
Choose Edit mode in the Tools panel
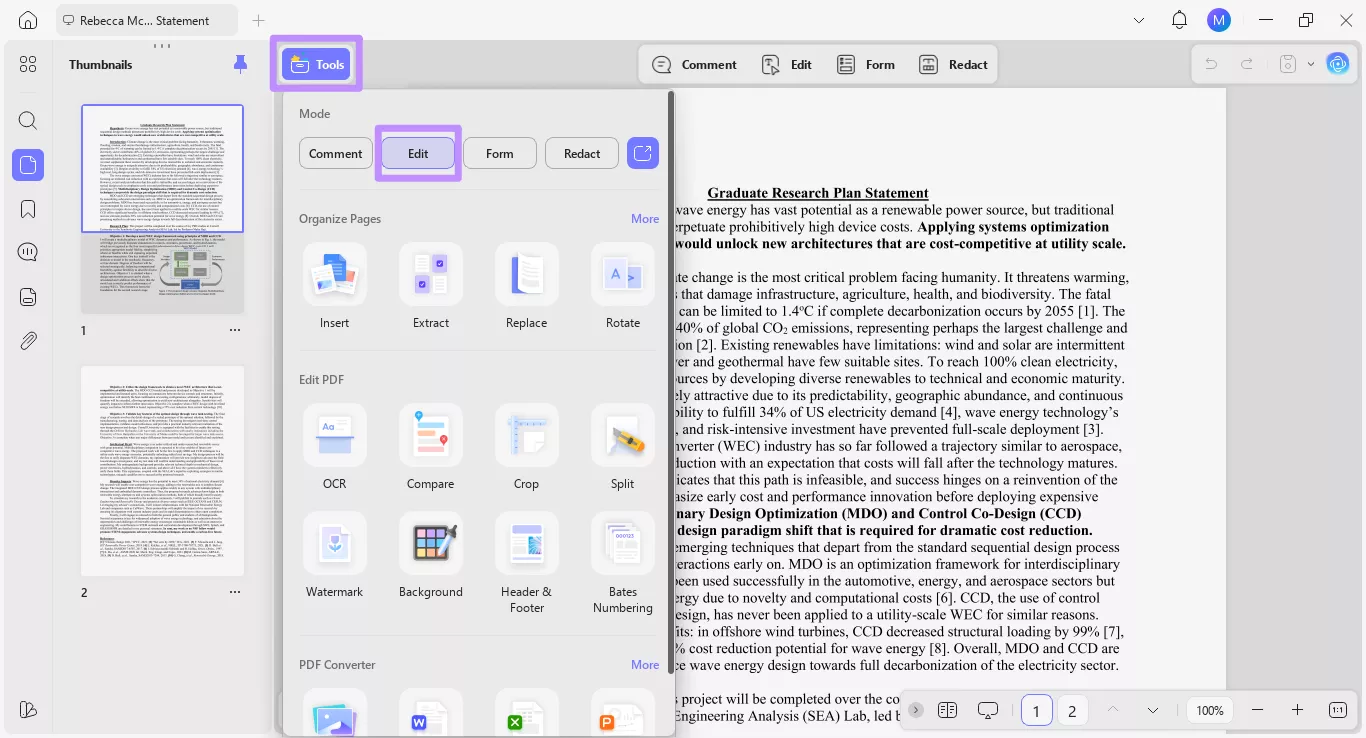pyautogui.click(x=418, y=153)
